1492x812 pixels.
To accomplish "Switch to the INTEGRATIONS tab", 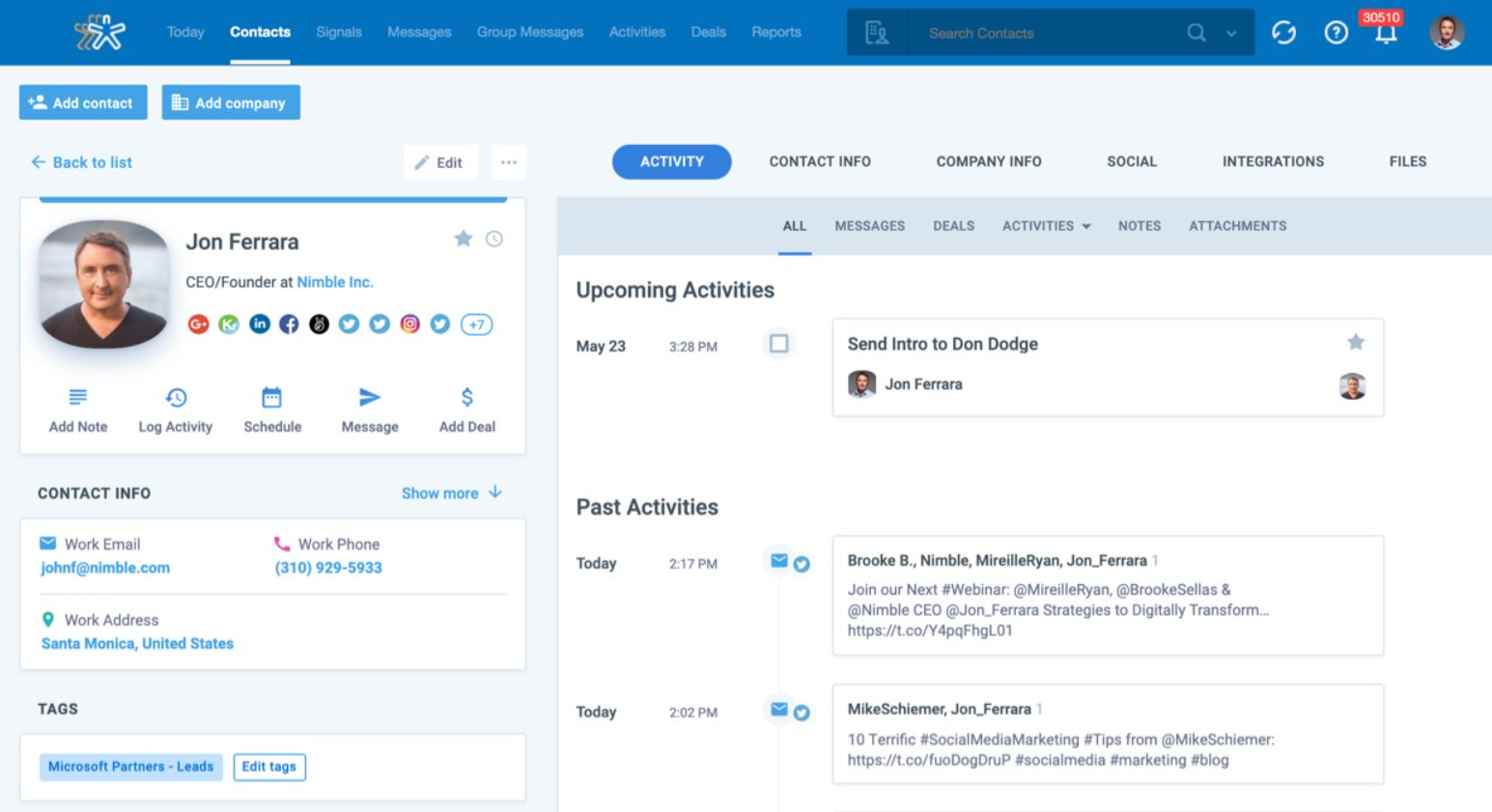I will tap(1273, 161).
